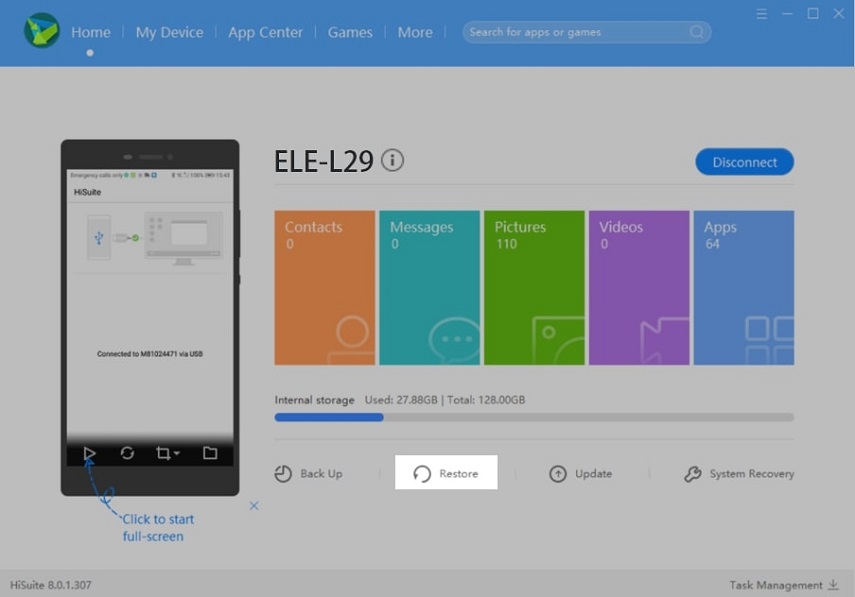The height and width of the screenshot is (597, 855).
Task: Open the More menu
Action: pyautogui.click(x=415, y=33)
